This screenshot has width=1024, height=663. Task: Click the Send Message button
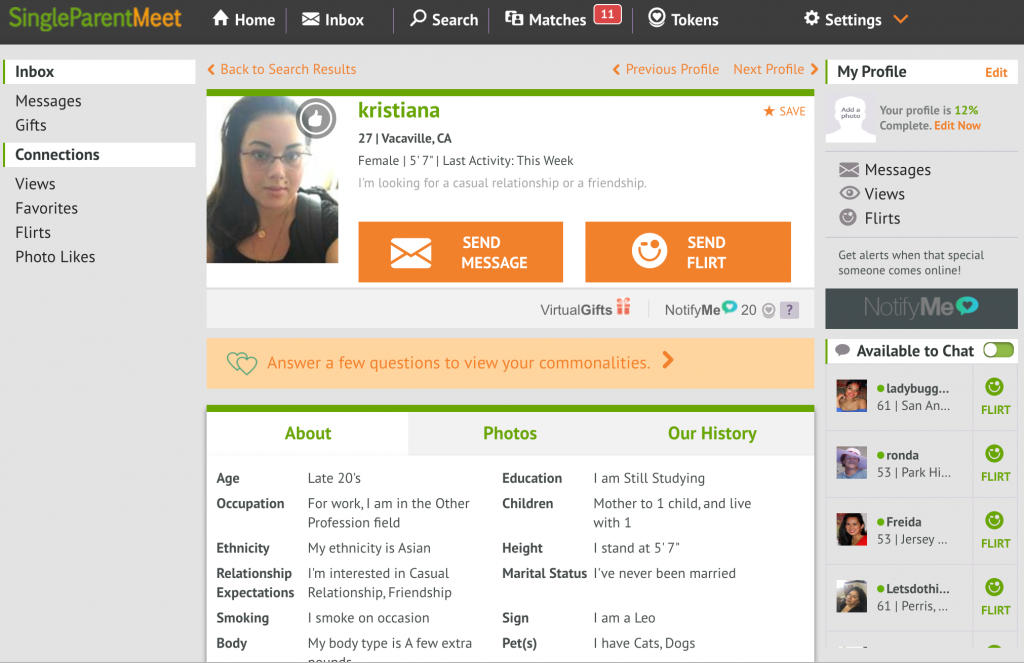(460, 252)
